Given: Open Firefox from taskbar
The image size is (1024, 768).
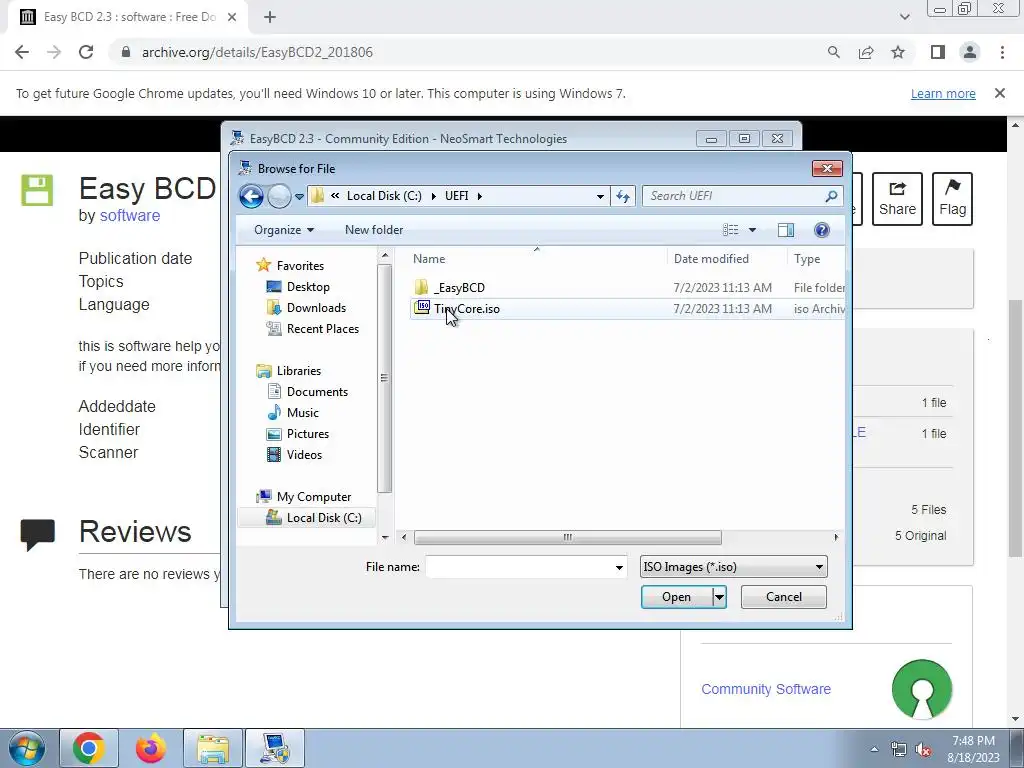Looking at the screenshot, I should pyautogui.click(x=151, y=748).
